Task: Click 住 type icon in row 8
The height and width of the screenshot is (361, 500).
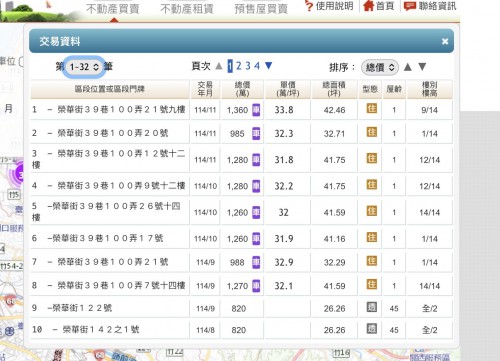Action: point(372,284)
